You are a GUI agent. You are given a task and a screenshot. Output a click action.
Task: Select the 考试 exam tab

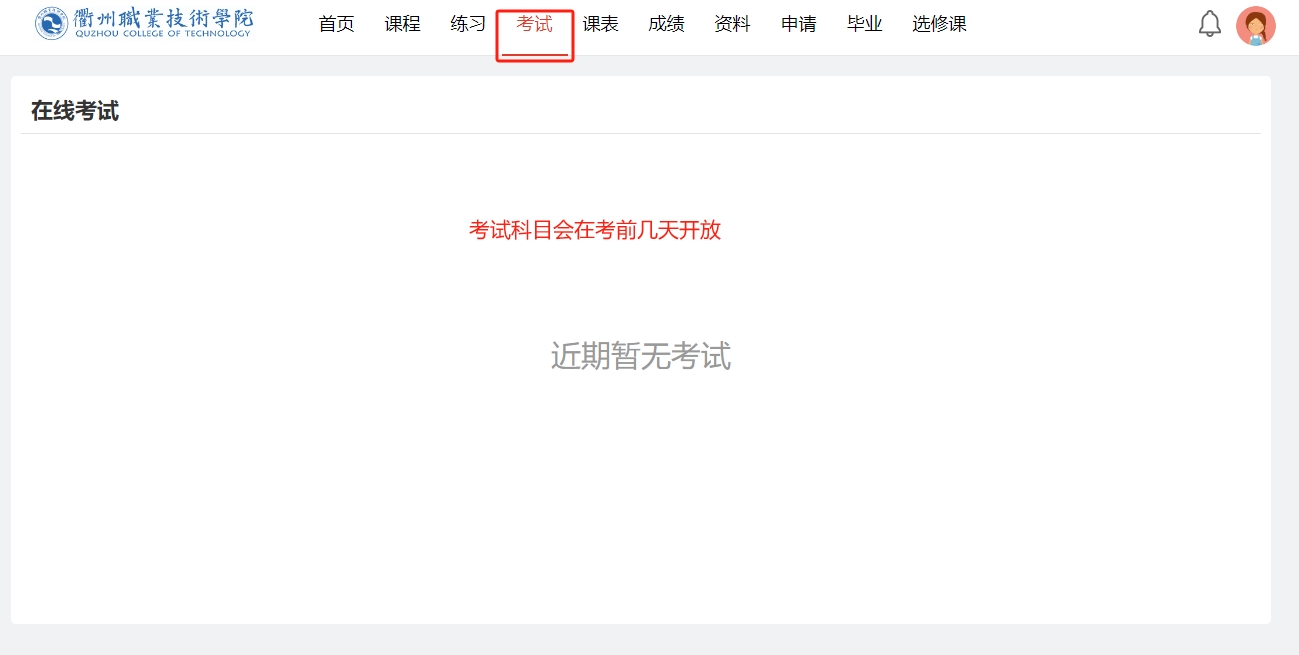pyautogui.click(x=534, y=24)
